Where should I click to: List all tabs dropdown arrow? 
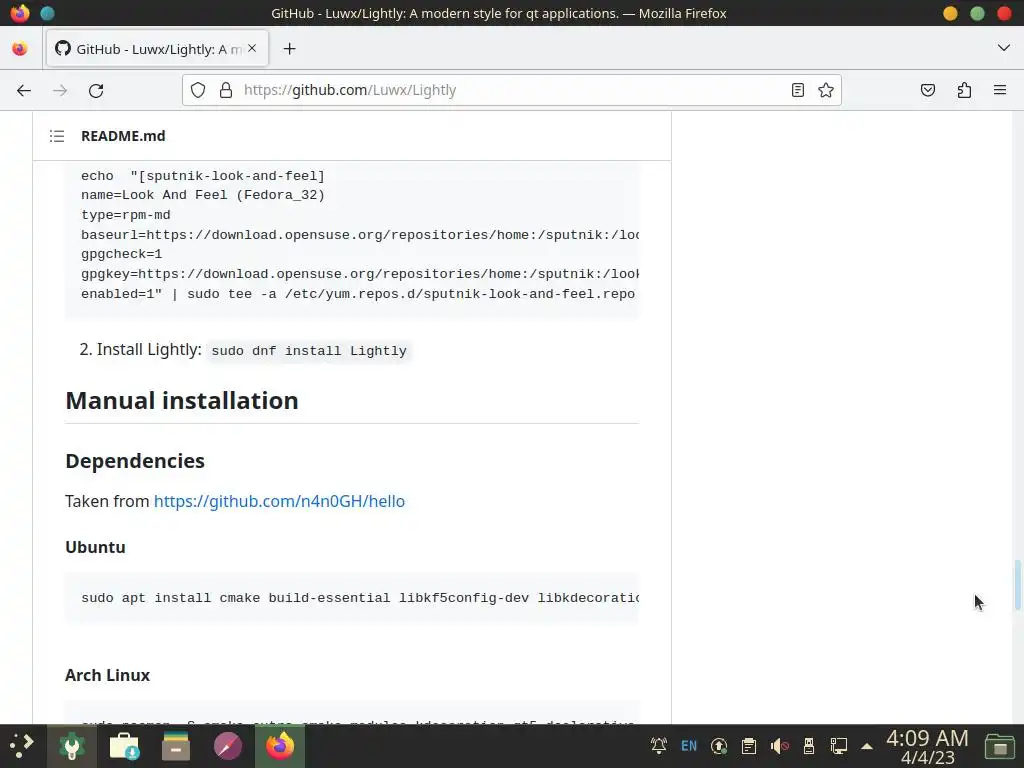[x=1004, y=48]
